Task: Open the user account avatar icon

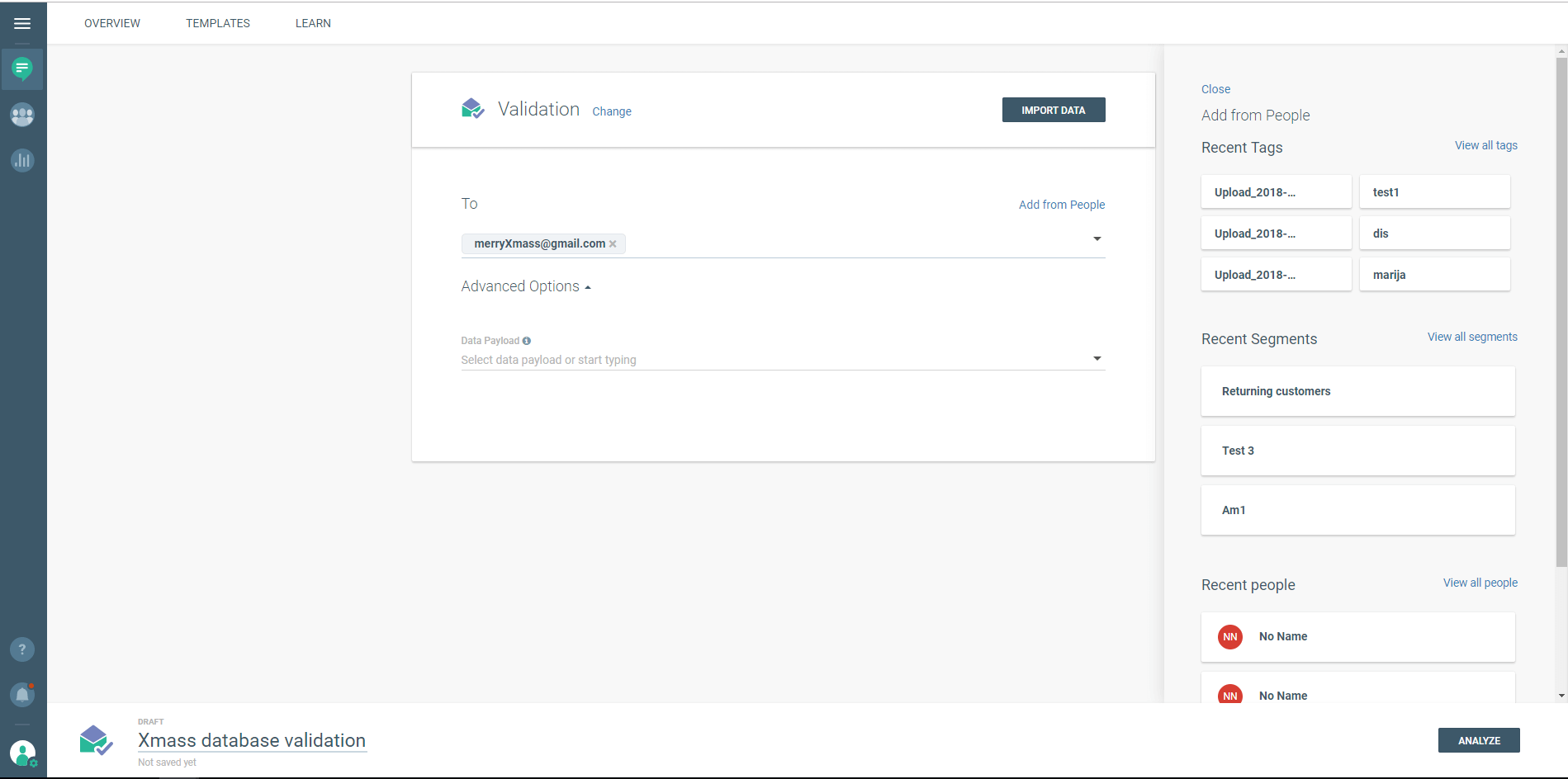Action: 22,753
